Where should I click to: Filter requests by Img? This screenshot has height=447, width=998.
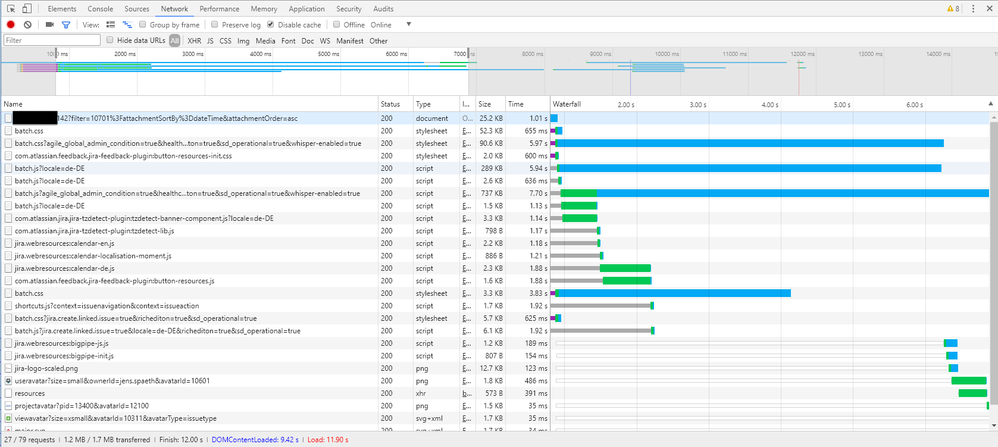click(x=243, y=41)
